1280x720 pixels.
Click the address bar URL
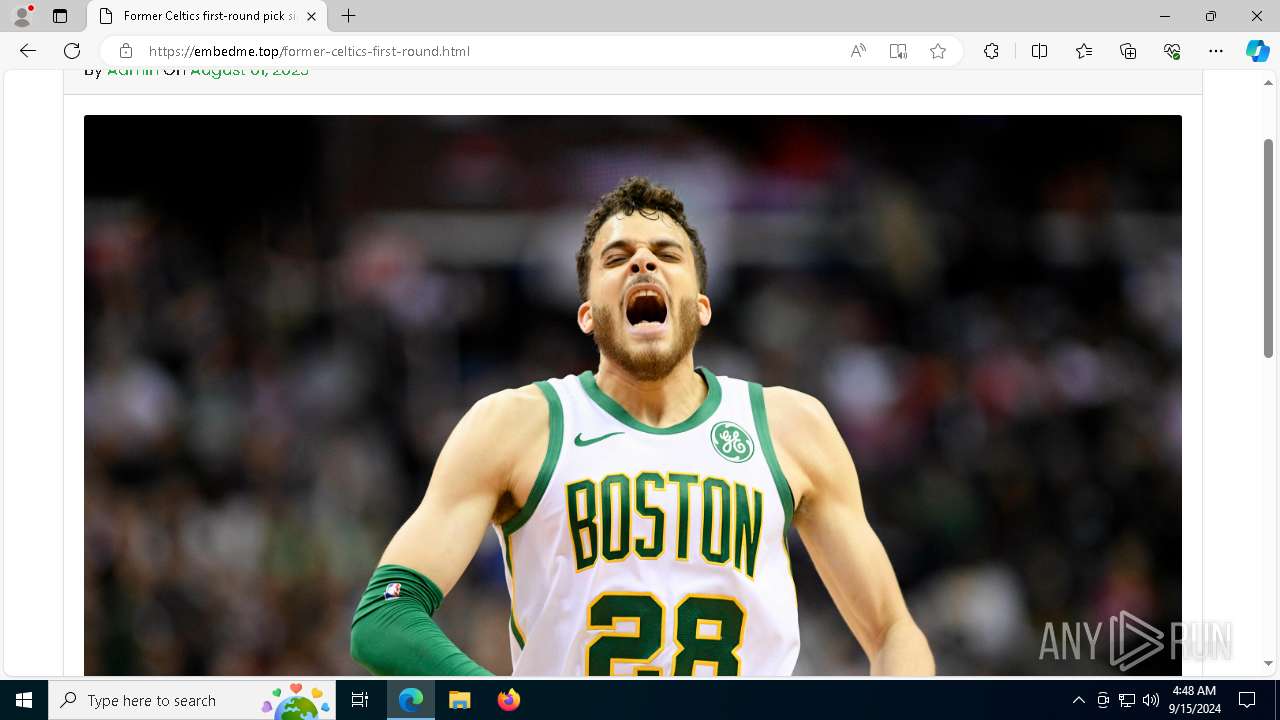tap(309, 51)
